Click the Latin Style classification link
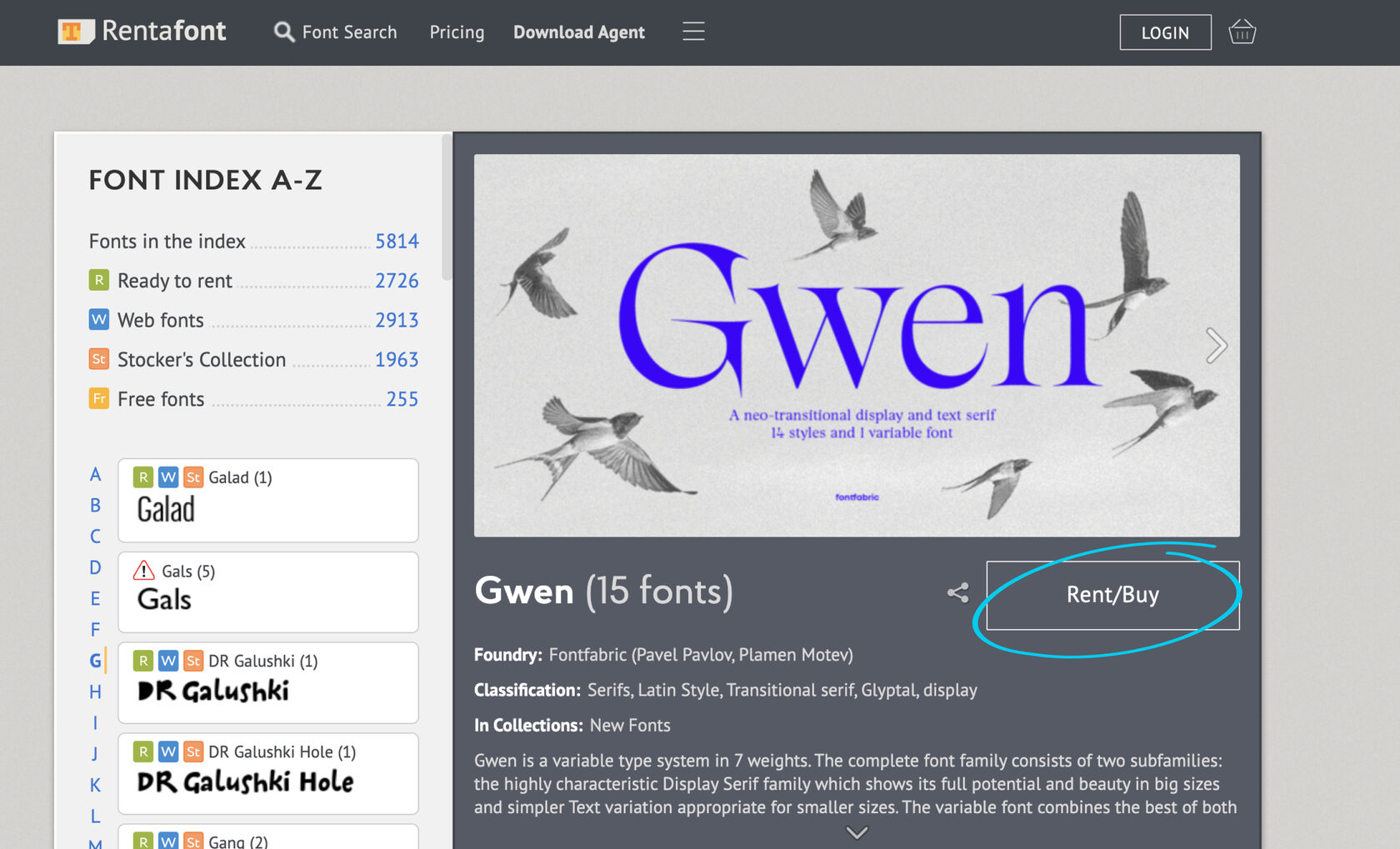This screenshot has height=849, width=1400. (x=679, y=690)
